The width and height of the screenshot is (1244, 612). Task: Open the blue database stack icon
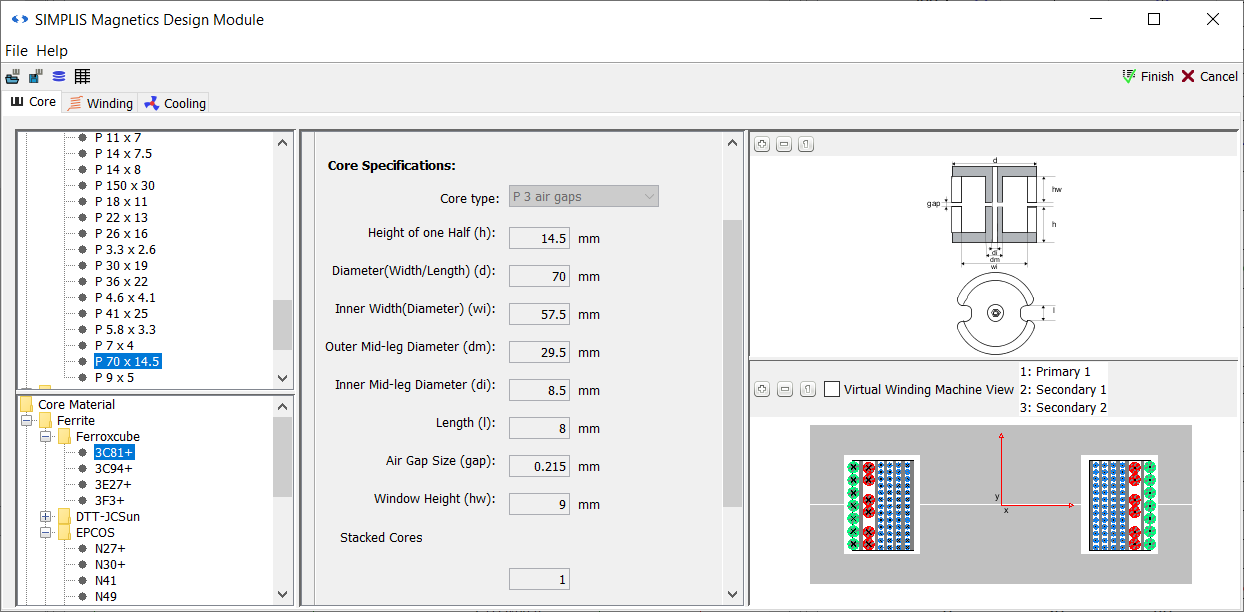[59, 77]
